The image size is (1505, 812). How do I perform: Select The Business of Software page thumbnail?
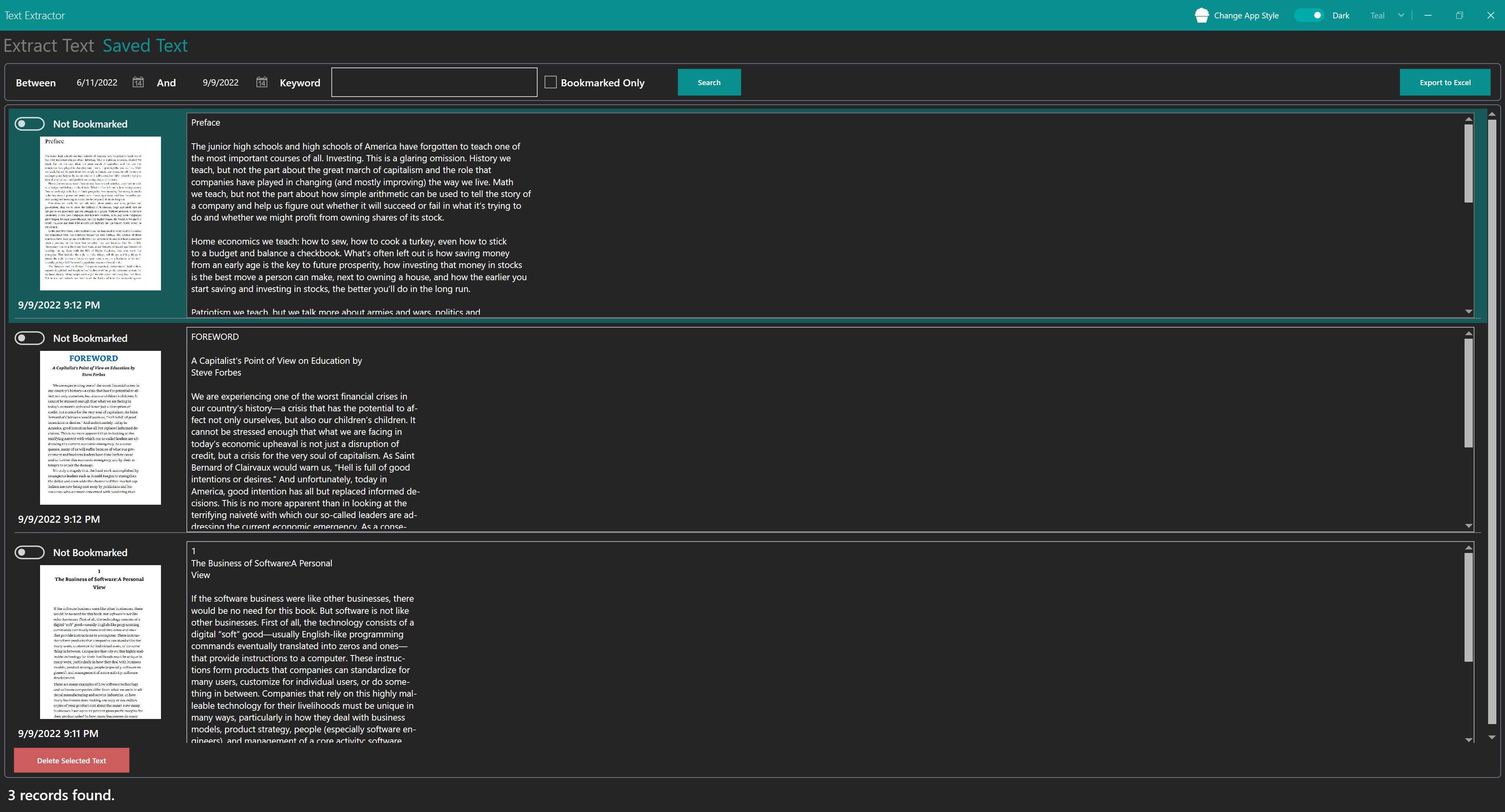coord(100,641)
